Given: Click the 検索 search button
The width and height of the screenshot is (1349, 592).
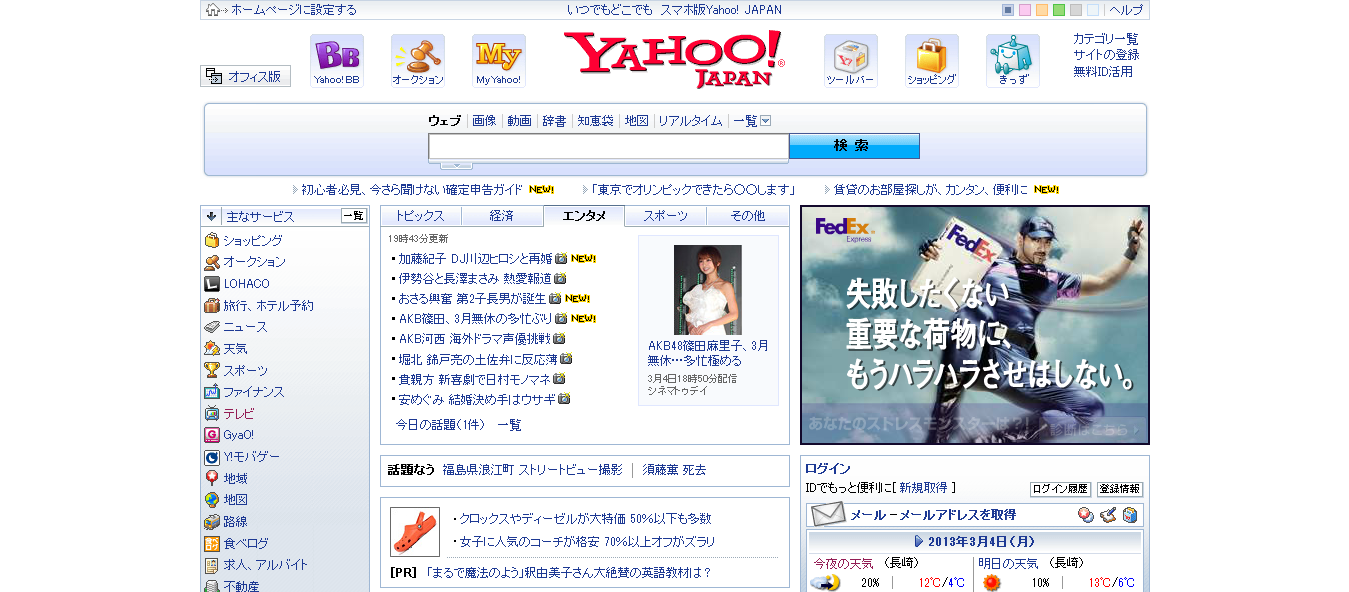Looking at the screenshot, I should (854, 146).
